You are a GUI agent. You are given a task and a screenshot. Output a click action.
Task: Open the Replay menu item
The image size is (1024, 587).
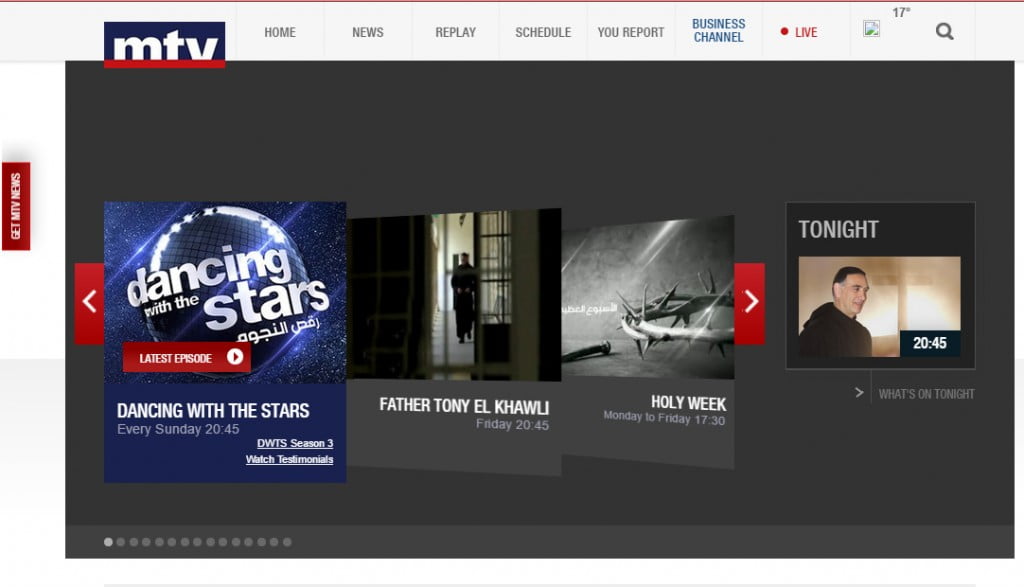[x=456, y=32]
